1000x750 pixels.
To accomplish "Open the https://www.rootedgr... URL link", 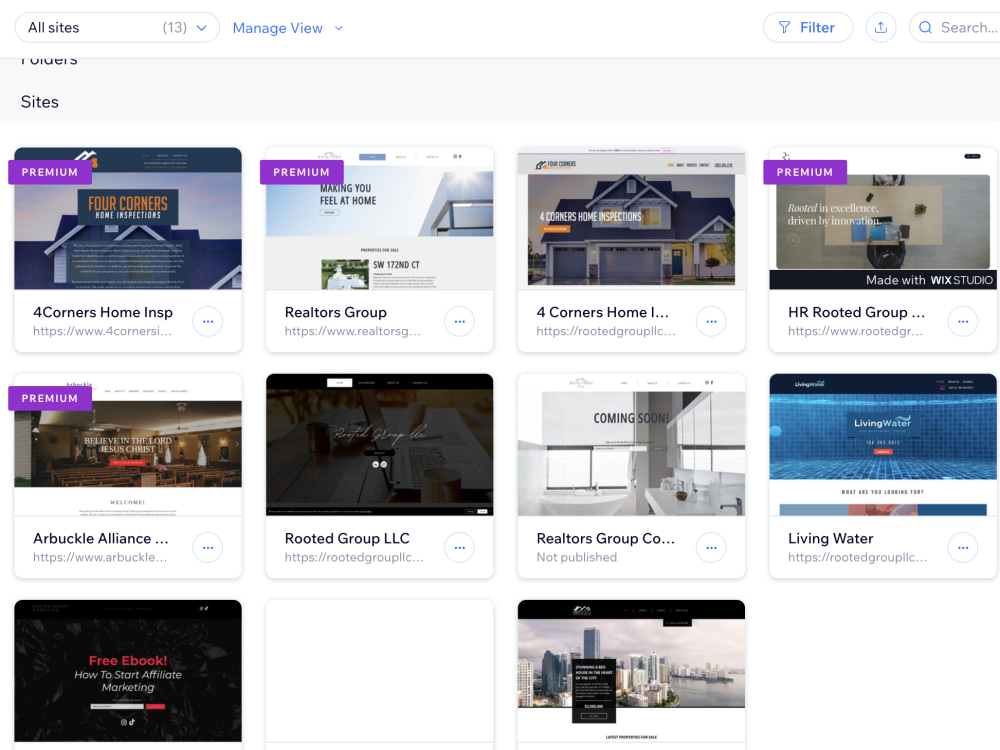I will [855, 331].
